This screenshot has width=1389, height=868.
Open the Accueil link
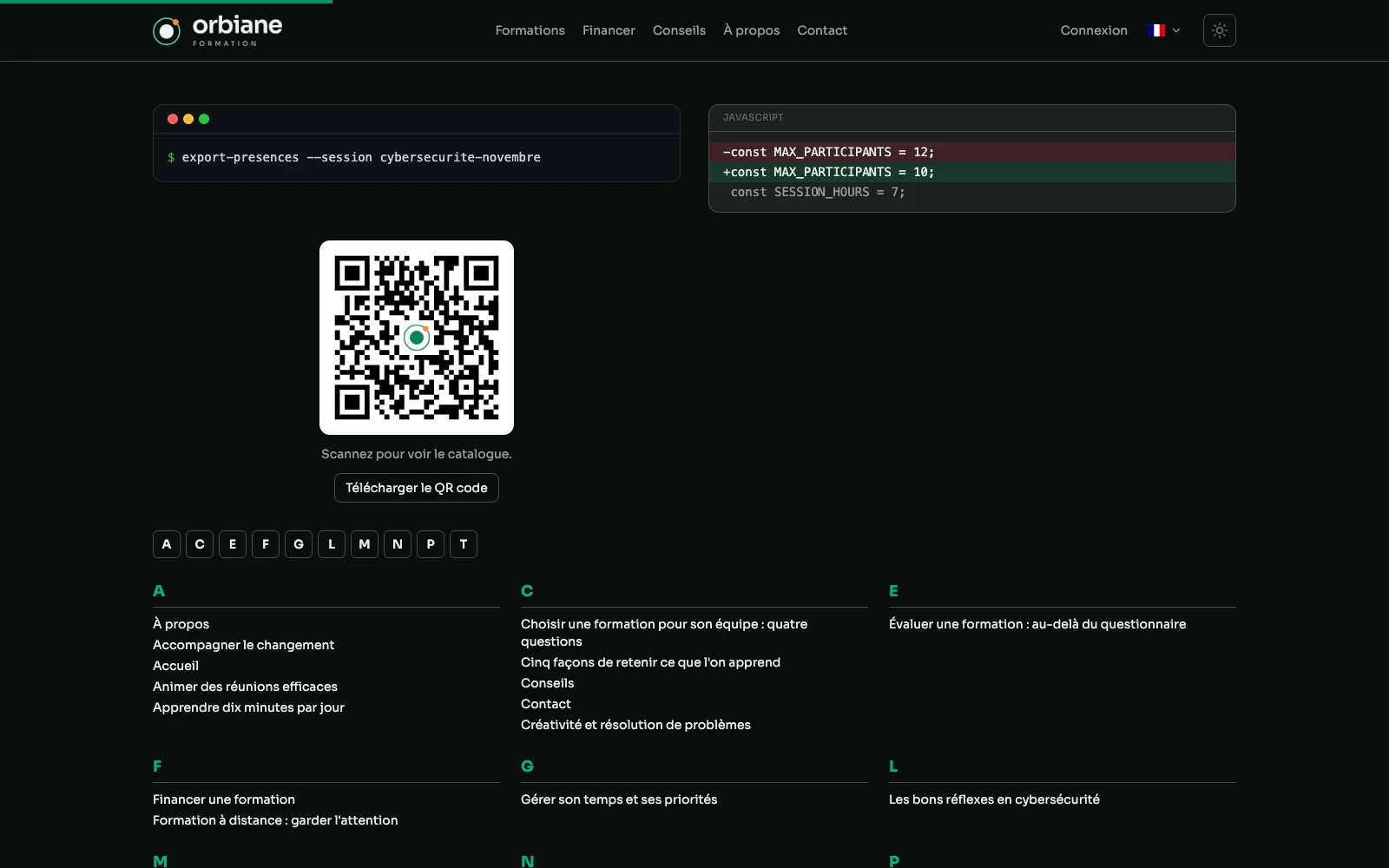pos(175,666)
